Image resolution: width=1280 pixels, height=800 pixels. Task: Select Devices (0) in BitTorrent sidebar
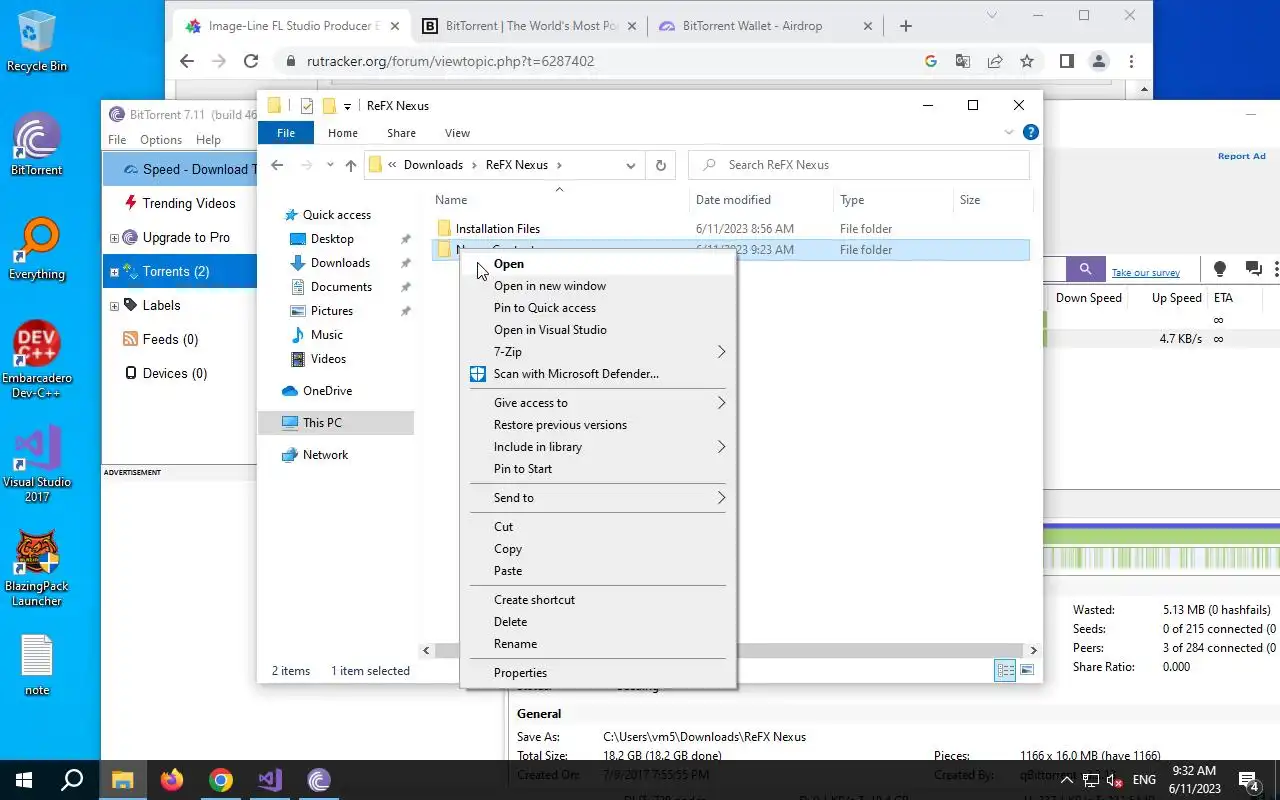click(174, 373)
